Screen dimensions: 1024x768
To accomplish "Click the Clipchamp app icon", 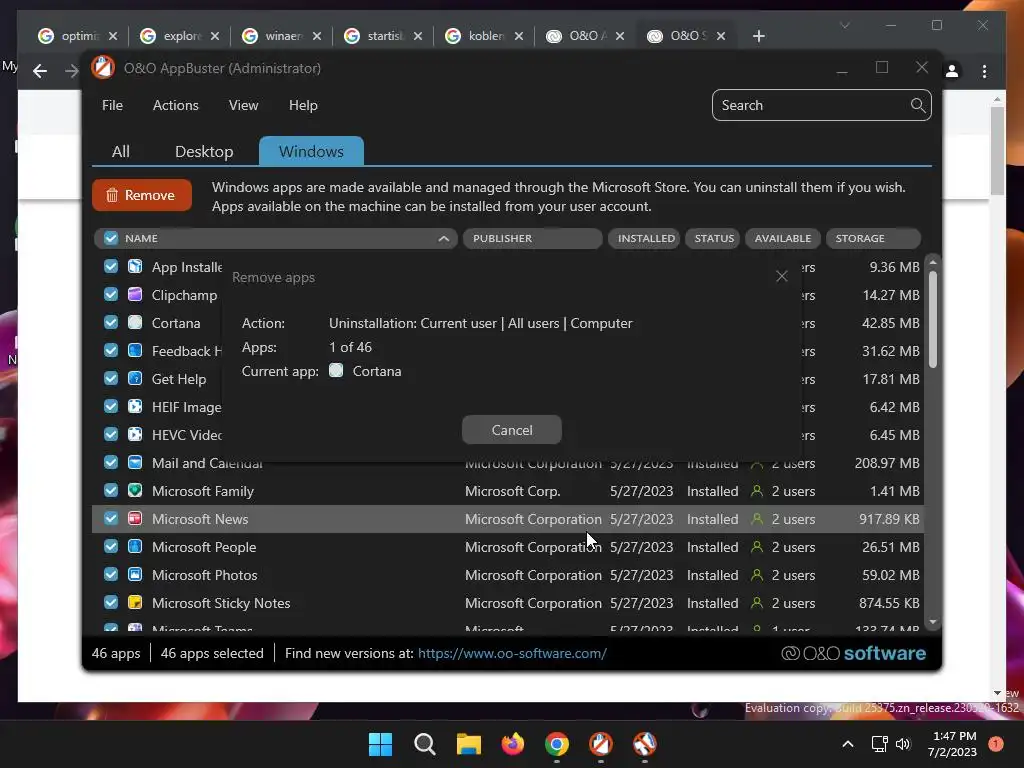I will [x=135, y=295].
